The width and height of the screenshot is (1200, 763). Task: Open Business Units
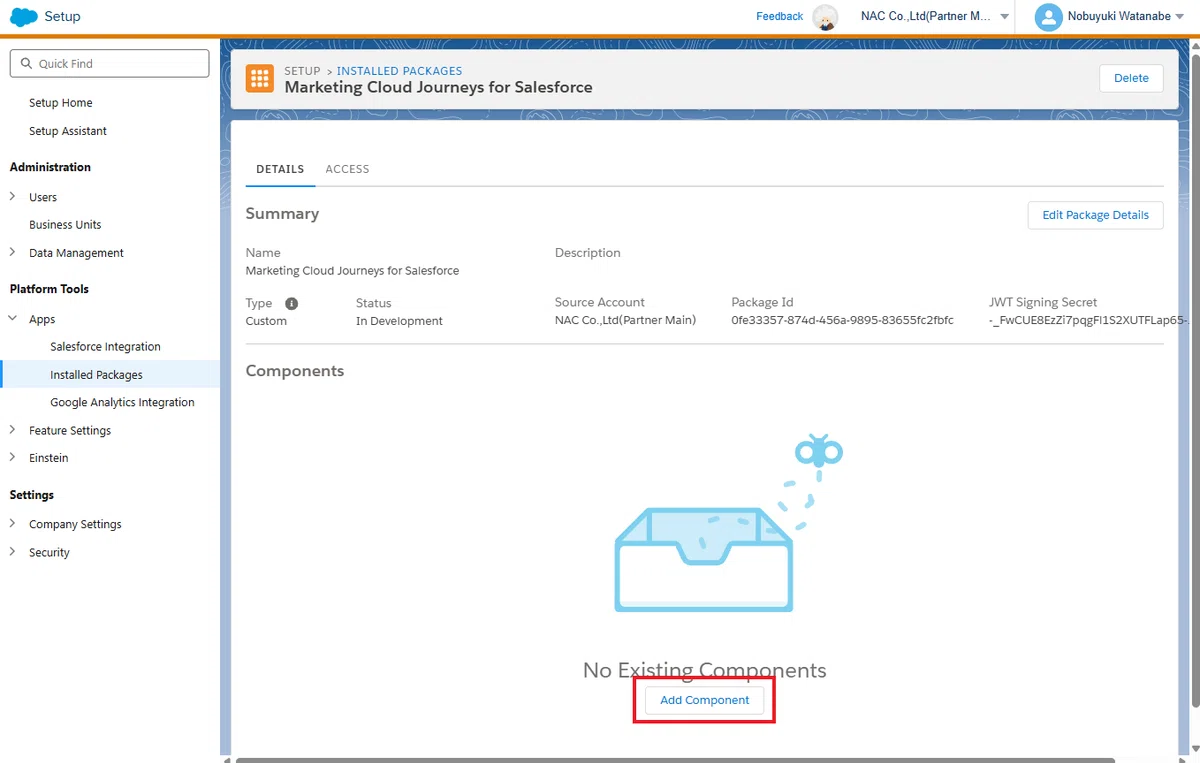(65, 225)
